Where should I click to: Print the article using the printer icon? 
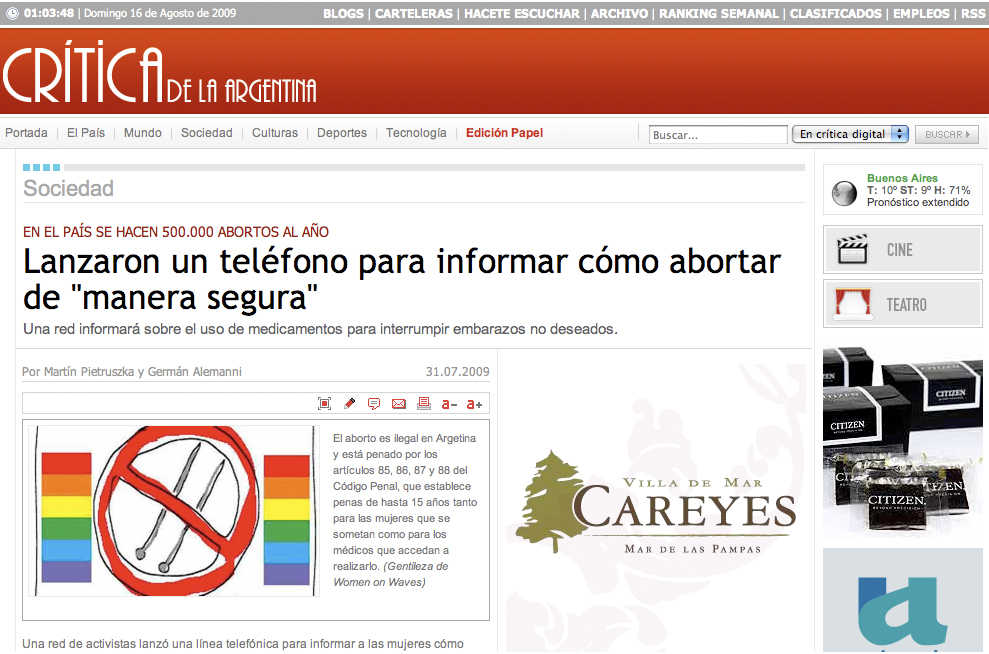pyautogui.click(x=424, y=403)
